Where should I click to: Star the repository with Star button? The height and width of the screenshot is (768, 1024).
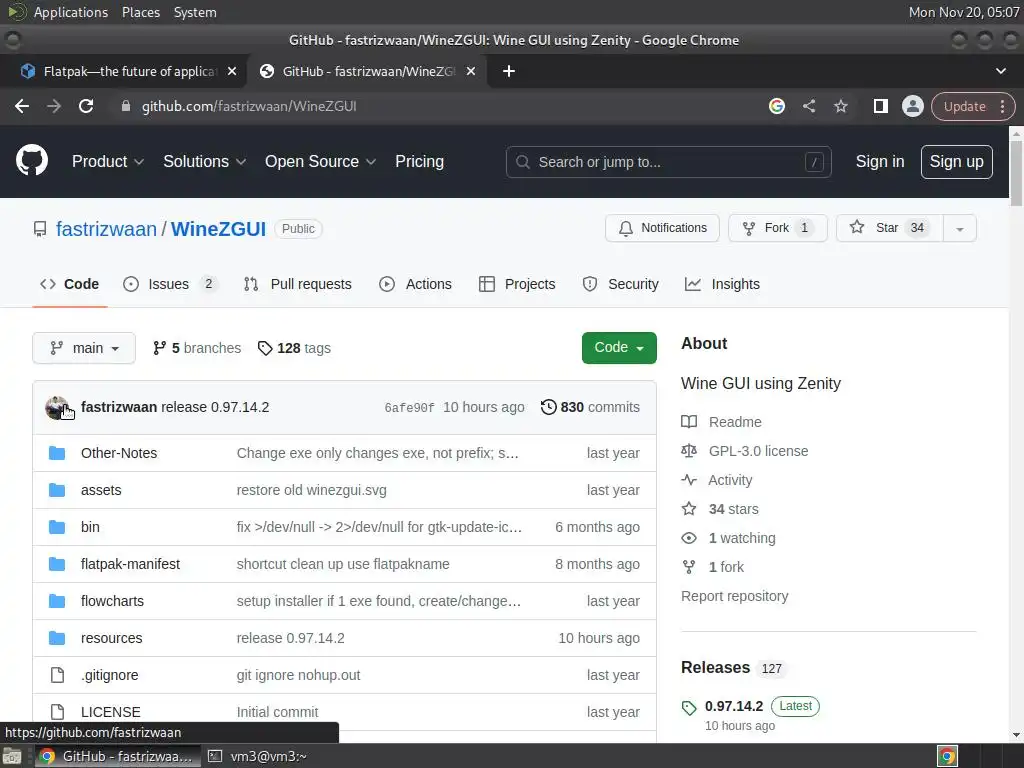coord(889,228)
